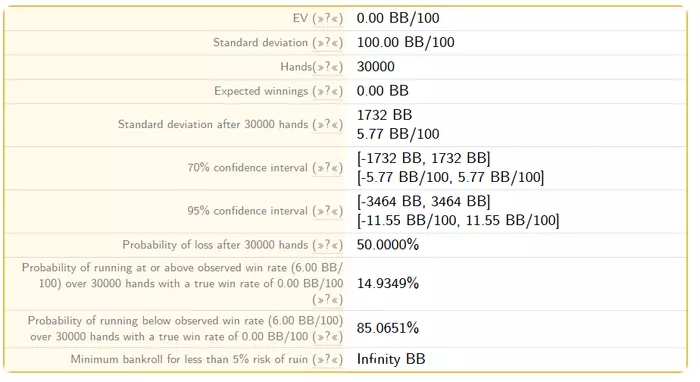Show help for Probability of loss after 30000 hands
This screenshot has height=382, width=700.
pyautogui.click(x=328, y=245)
